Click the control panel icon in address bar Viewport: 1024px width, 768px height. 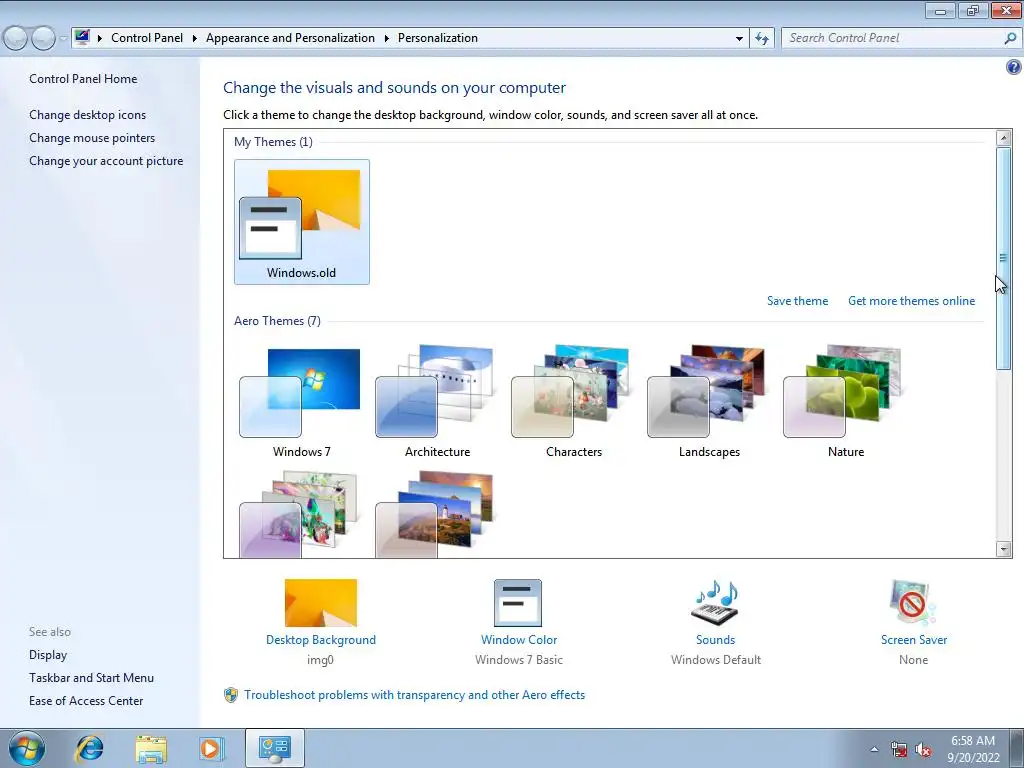coord(82,37)
